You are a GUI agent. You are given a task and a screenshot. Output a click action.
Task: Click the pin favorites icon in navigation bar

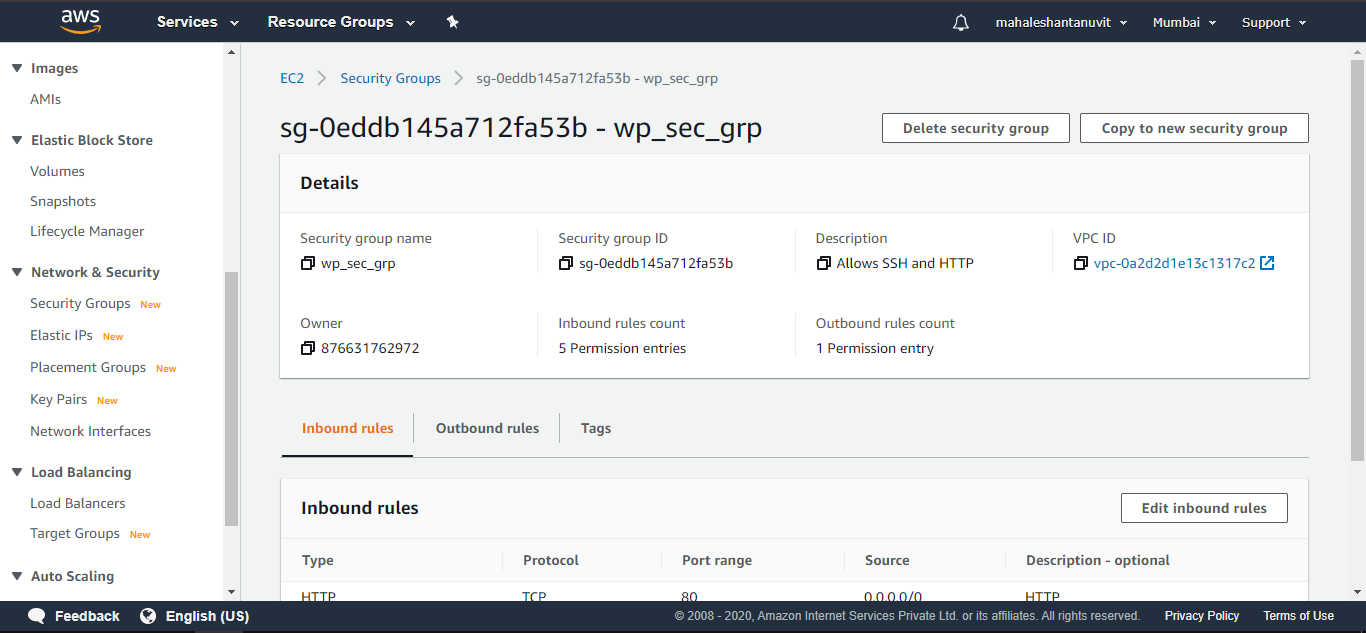tap(452, 21)
